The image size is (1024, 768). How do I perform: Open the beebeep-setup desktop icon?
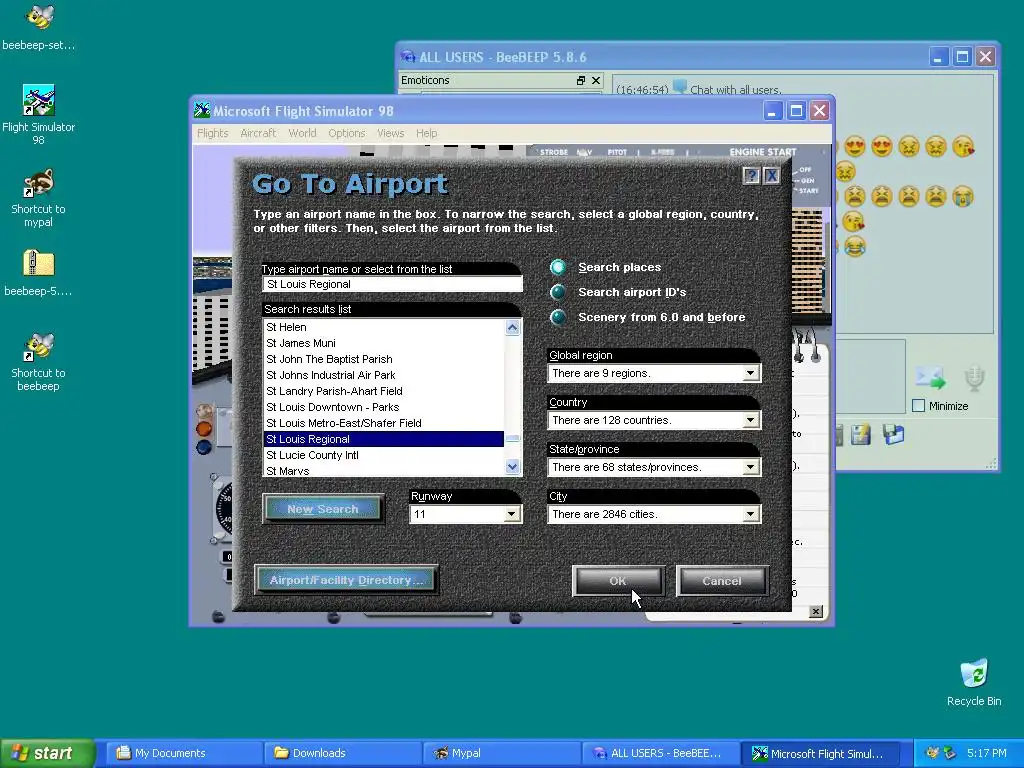(x=39, y=26)
